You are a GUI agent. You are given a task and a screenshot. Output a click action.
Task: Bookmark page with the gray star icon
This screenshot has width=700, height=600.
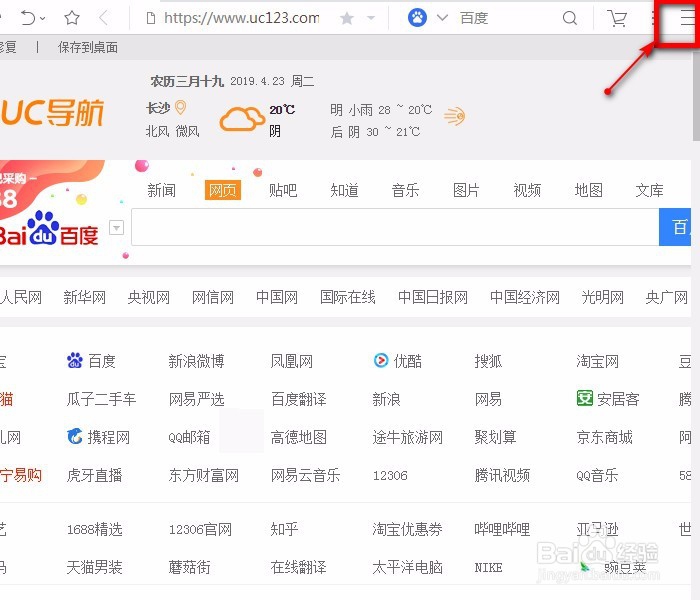point(347,18)
